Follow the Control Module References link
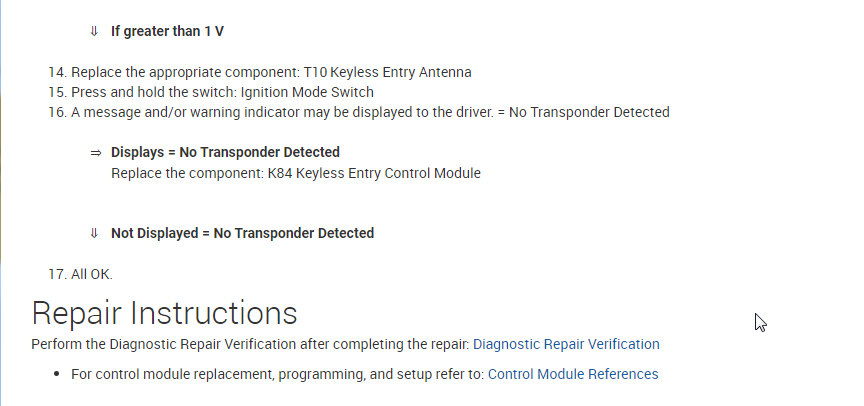 (573, 374)
